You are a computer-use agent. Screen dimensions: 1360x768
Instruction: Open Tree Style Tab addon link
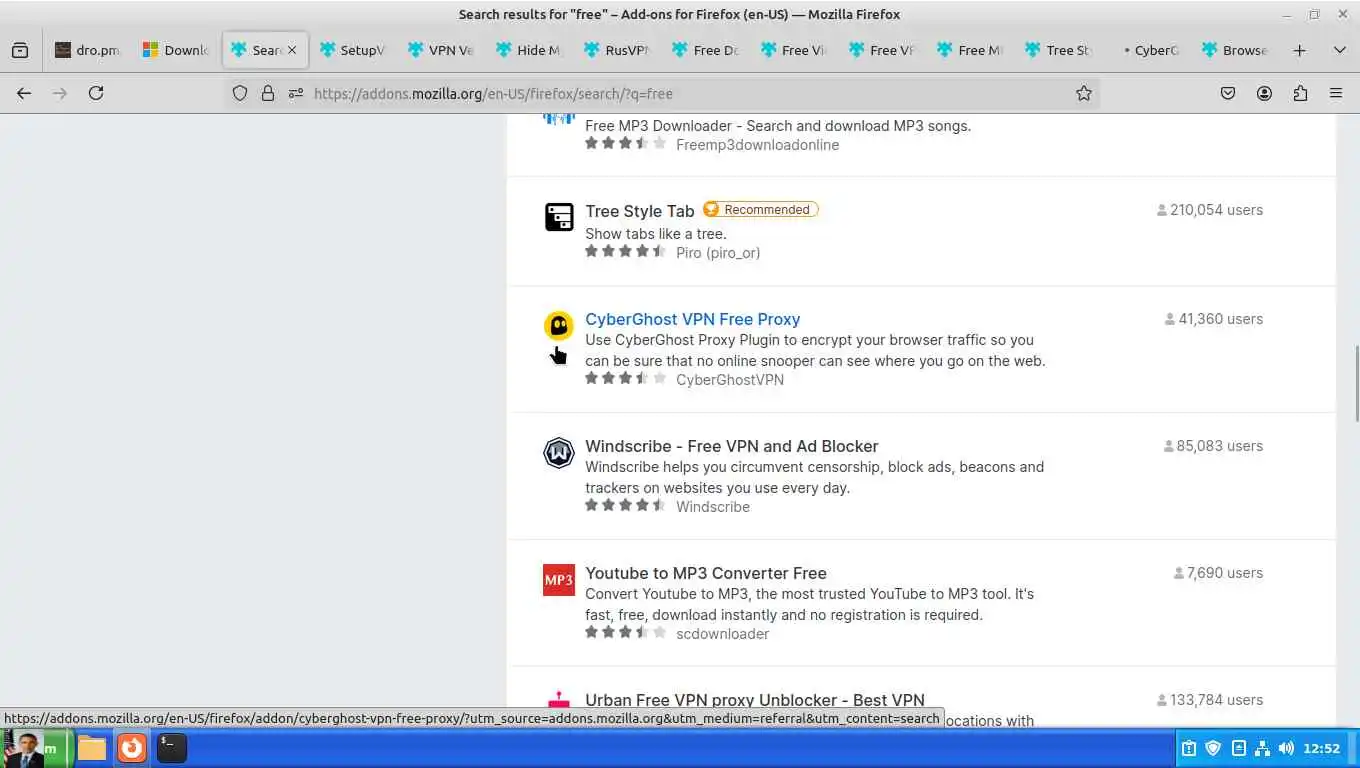tap(640, 211)
